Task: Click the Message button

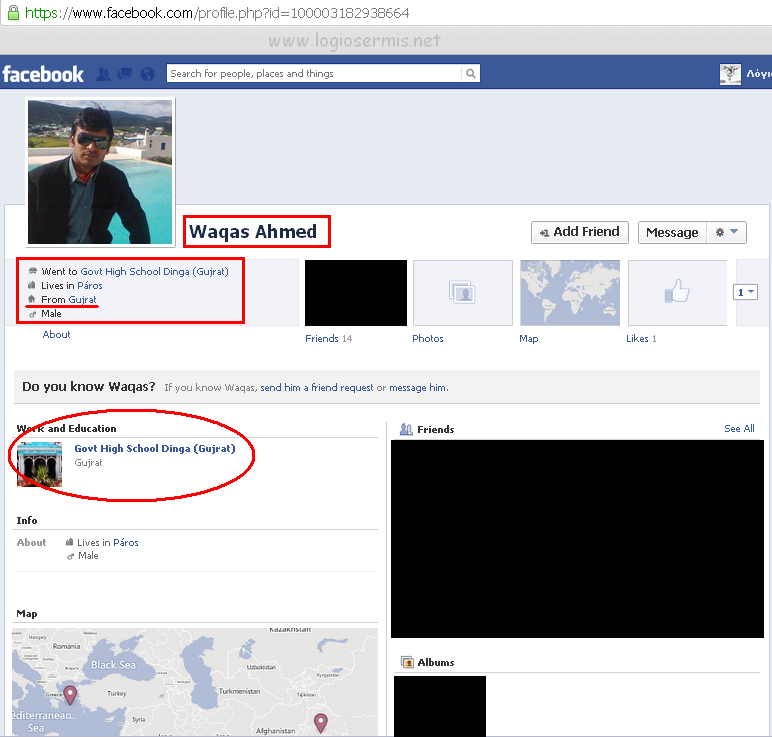Action: tap(672, 232)
